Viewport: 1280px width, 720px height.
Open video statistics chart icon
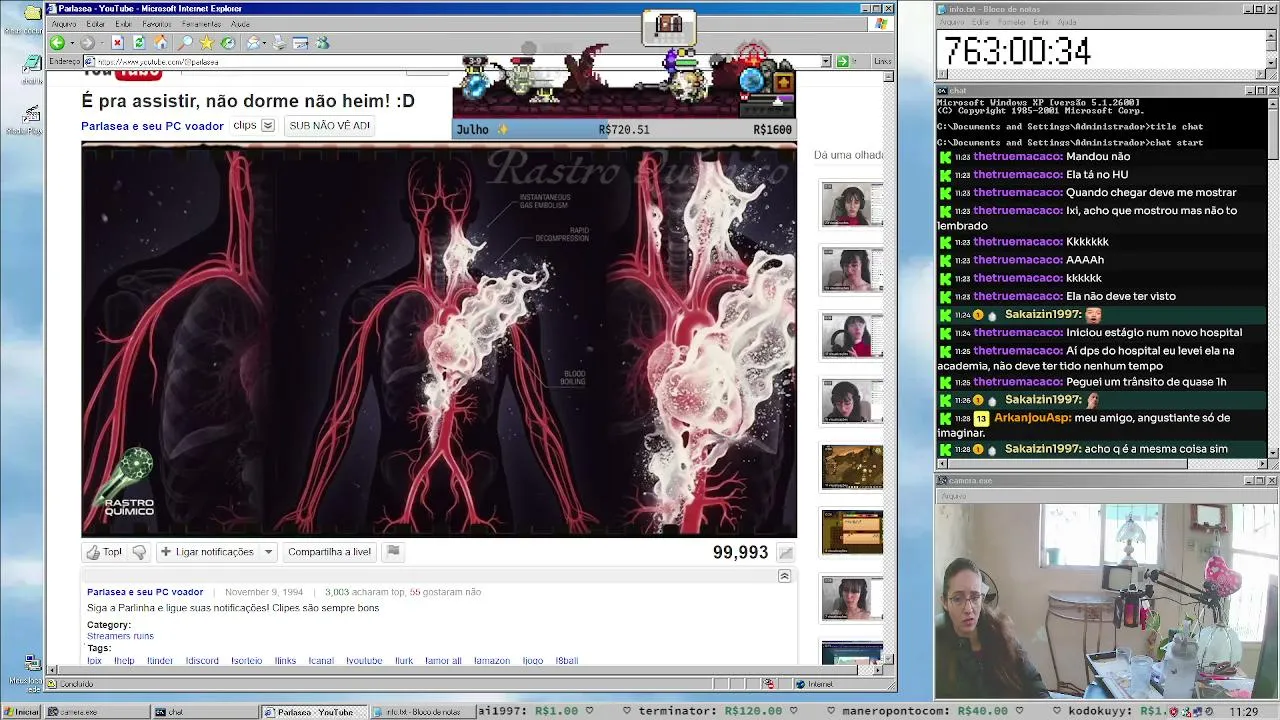click(786, 553)
